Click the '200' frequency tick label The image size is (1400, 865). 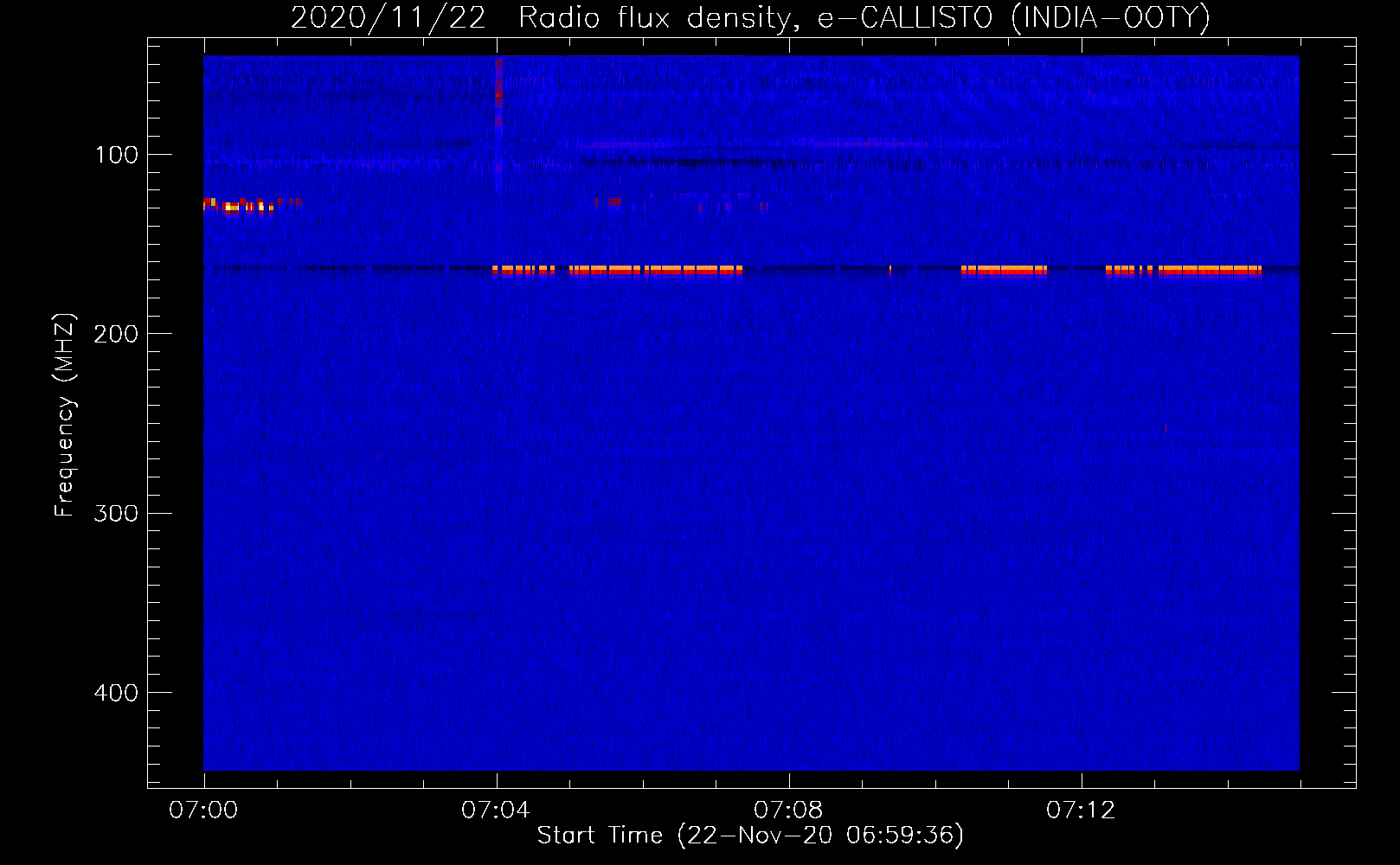tap(116, 334)
